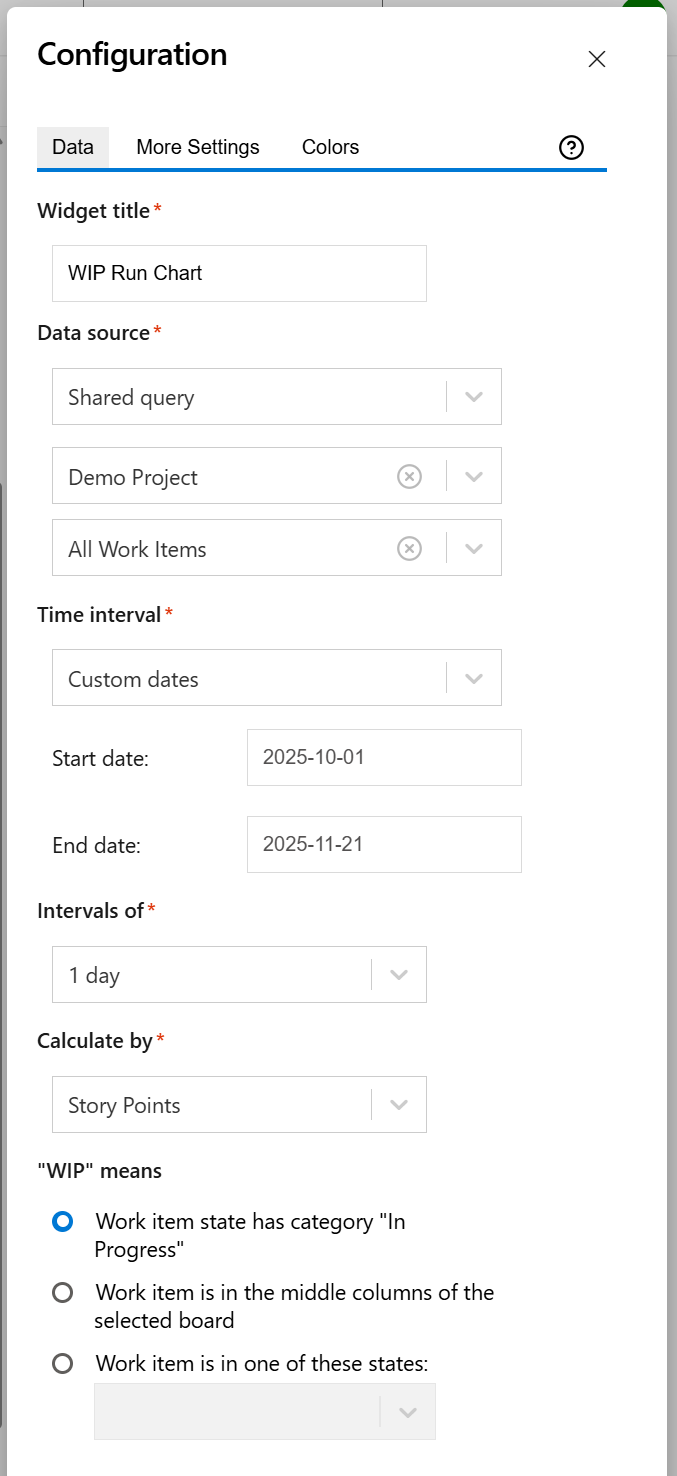Switch to the More Settings tab
Viewport: 677px width, 1476px height.
pos(197,147)
